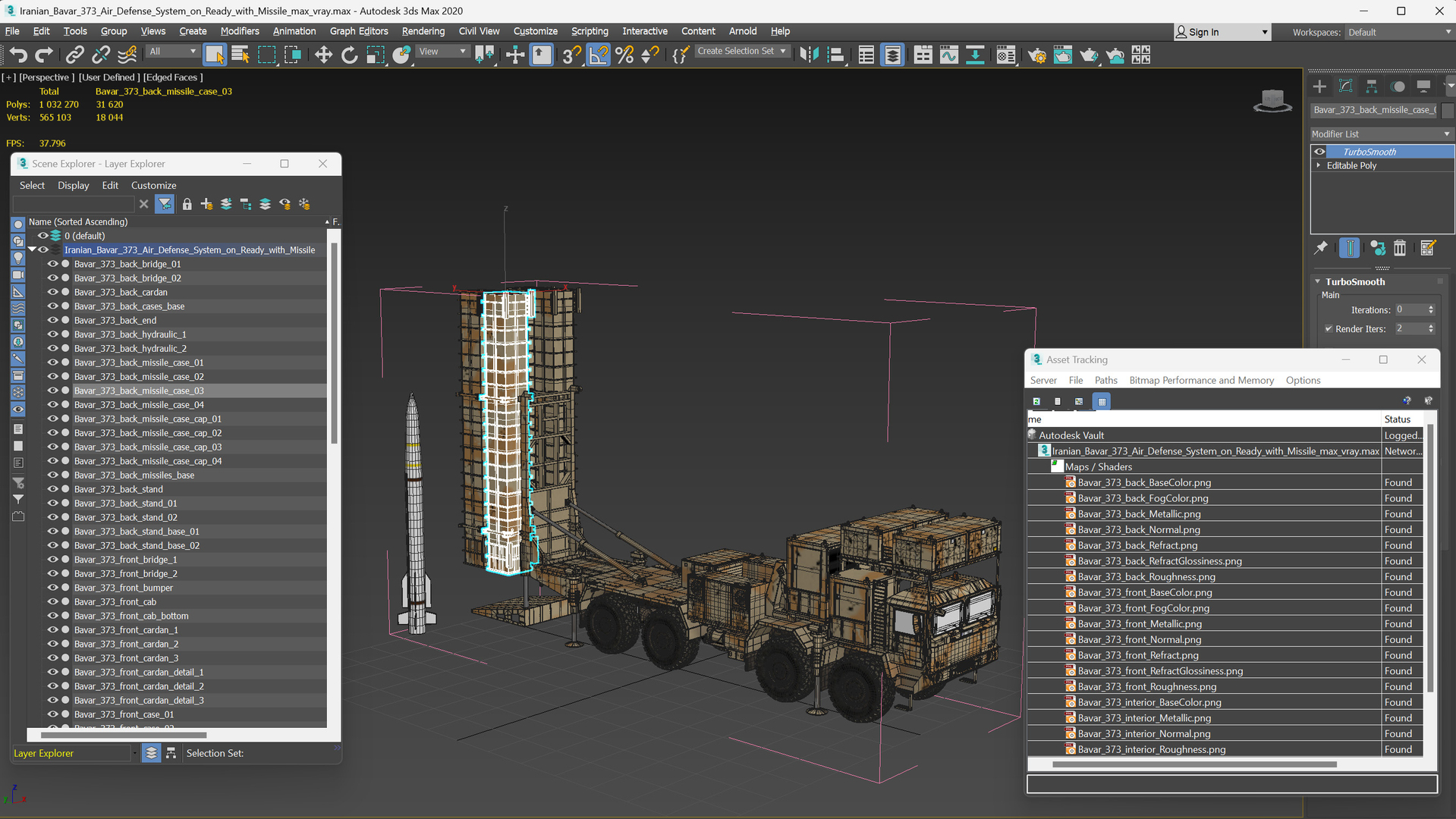Image resolution: width=1456 pixels, height=819 pixels.
Task: Toggle Angle Snap in the toolbar
Action: (598, 55)
